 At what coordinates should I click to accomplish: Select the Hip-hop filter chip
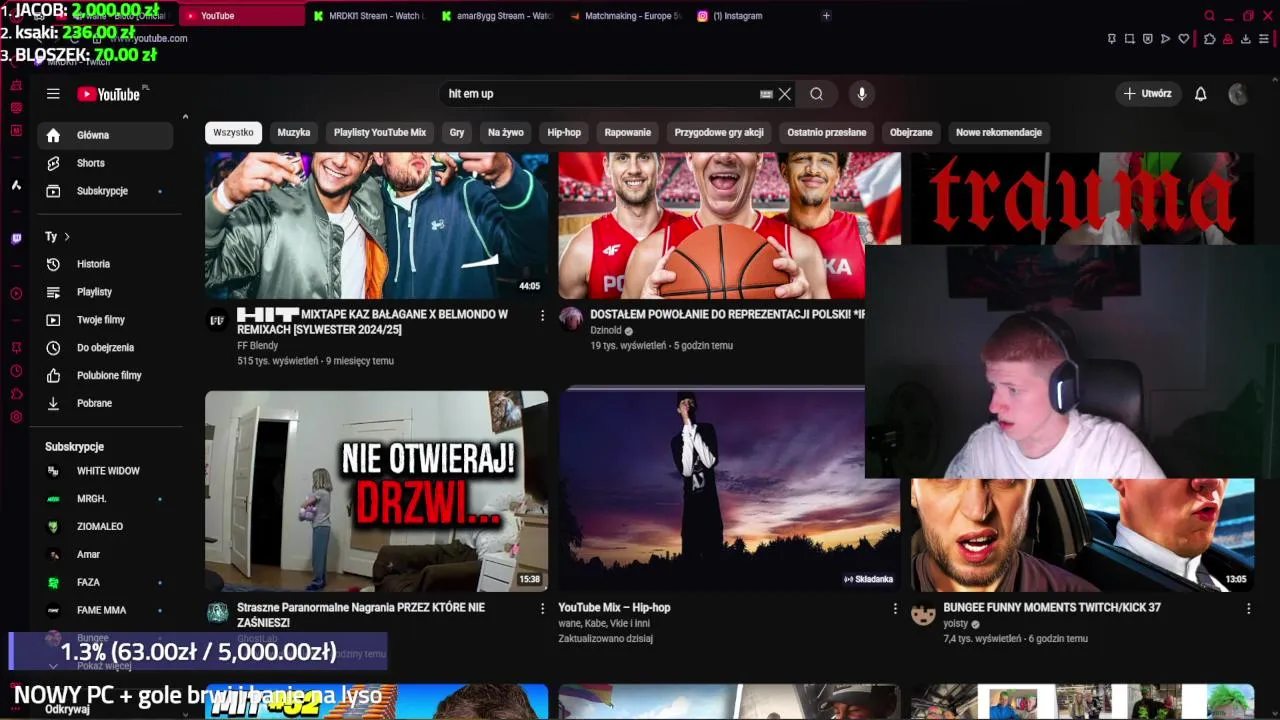point(564,132)
